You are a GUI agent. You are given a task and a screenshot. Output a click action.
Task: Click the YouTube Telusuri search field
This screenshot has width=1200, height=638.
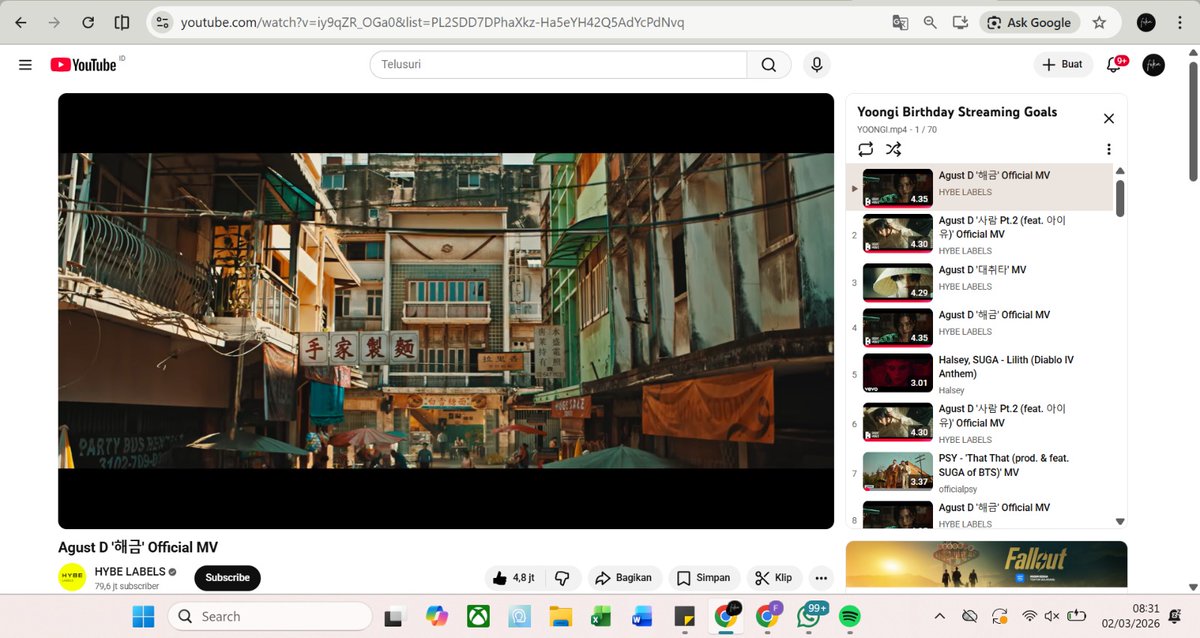pyautogui.click(x=558, y=65)
